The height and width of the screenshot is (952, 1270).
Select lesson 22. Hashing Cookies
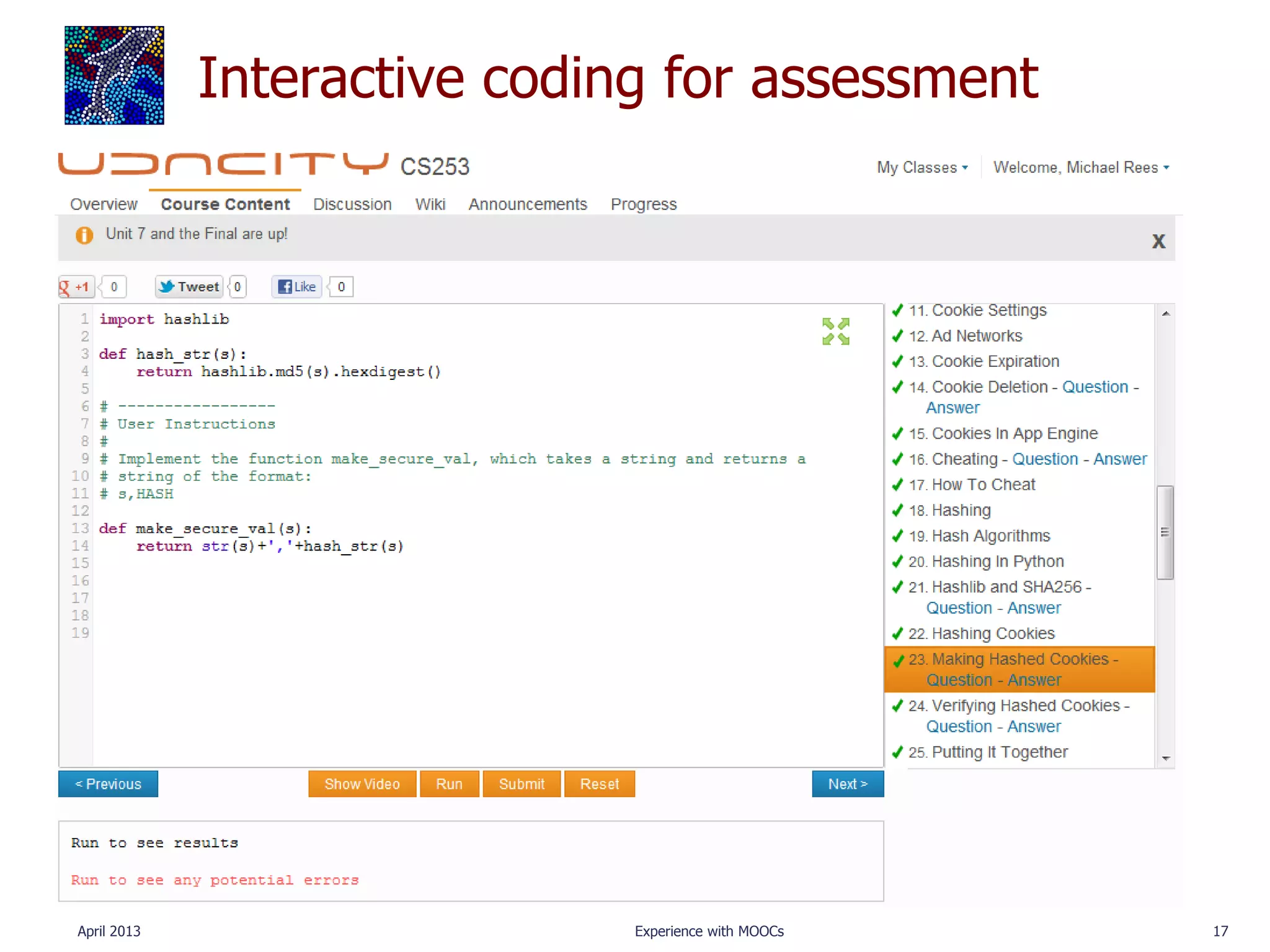pyautogui.click(x=982, y=633)
